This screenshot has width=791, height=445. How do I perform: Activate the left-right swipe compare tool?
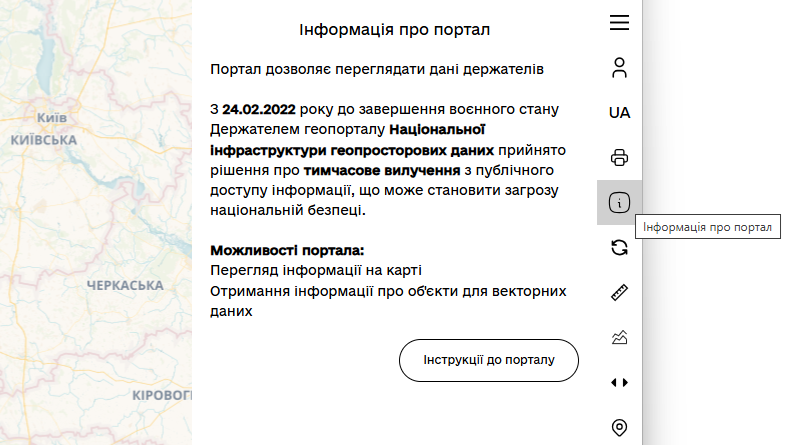(x=619, y=382)
